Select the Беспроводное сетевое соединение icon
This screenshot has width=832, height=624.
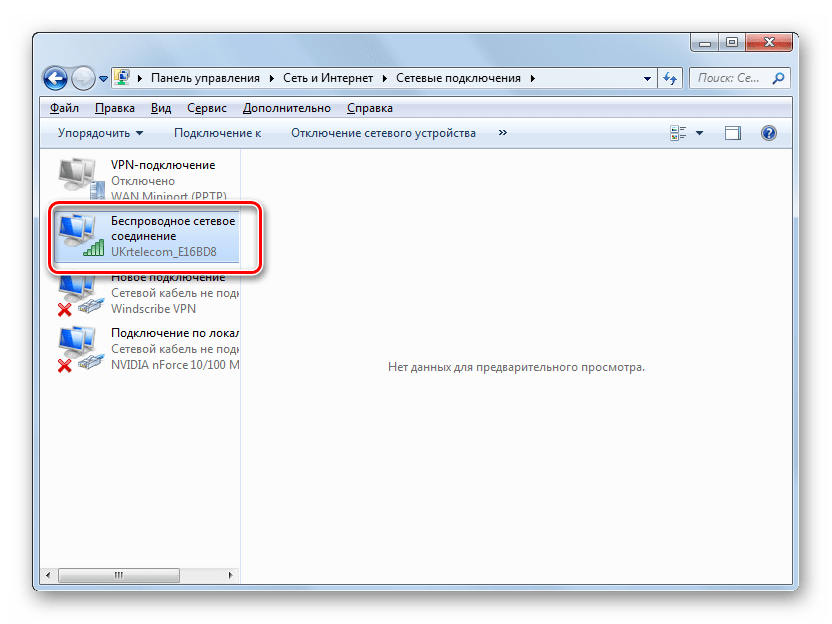point(78,233)
